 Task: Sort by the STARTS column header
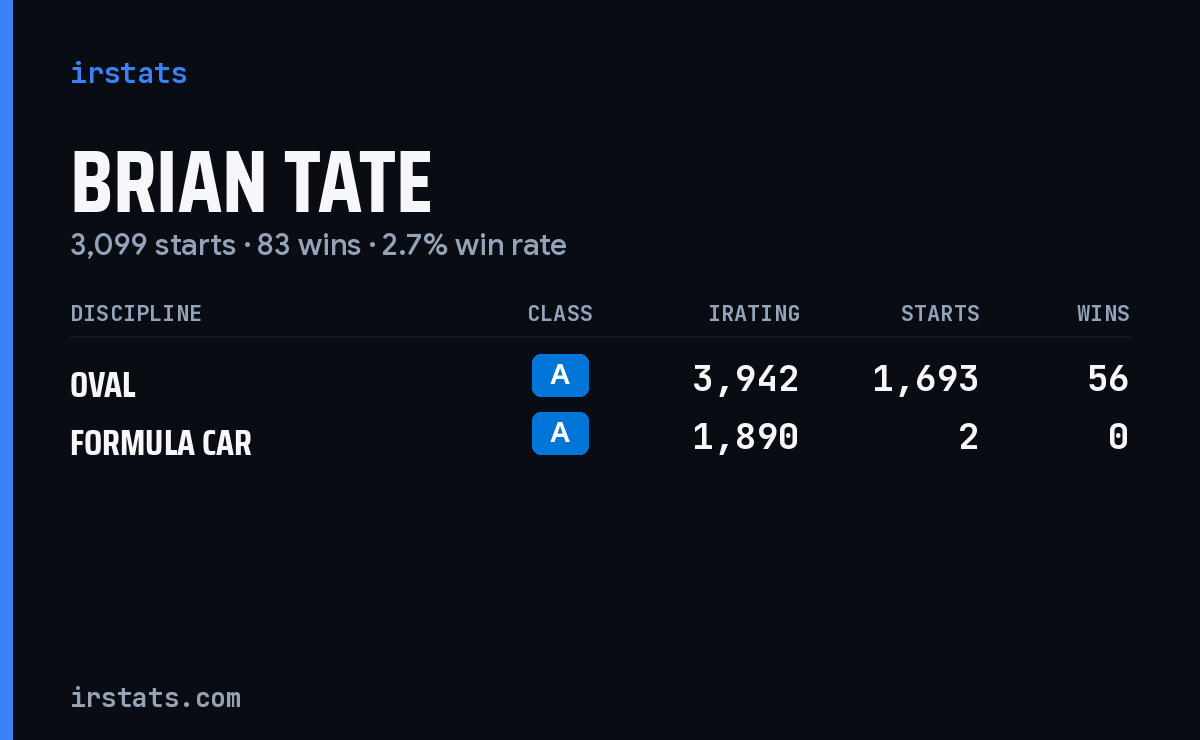(x=940, y=313)
